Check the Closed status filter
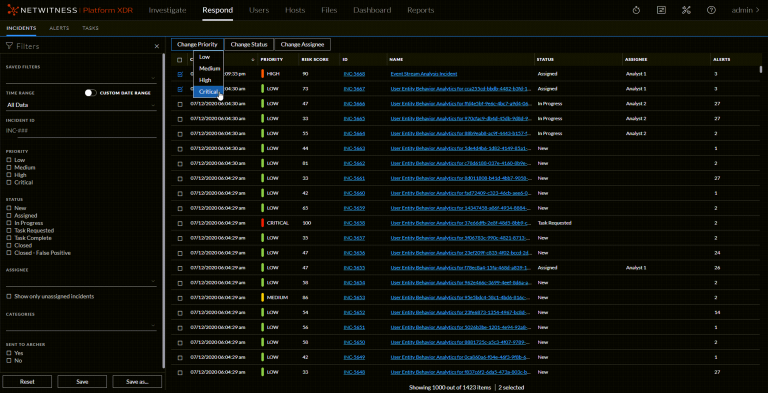This screenshot has height=393, width=768. pos(9,246)
